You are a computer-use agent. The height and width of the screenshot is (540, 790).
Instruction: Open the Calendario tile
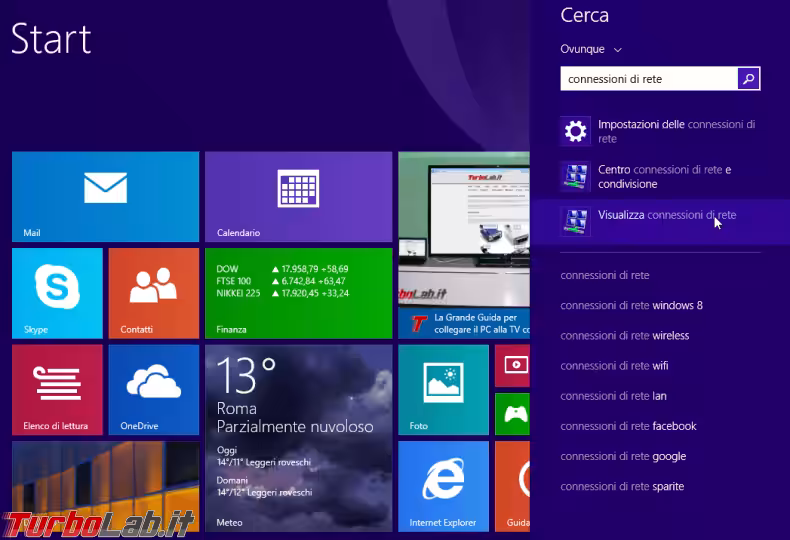(x=298, y=196)
